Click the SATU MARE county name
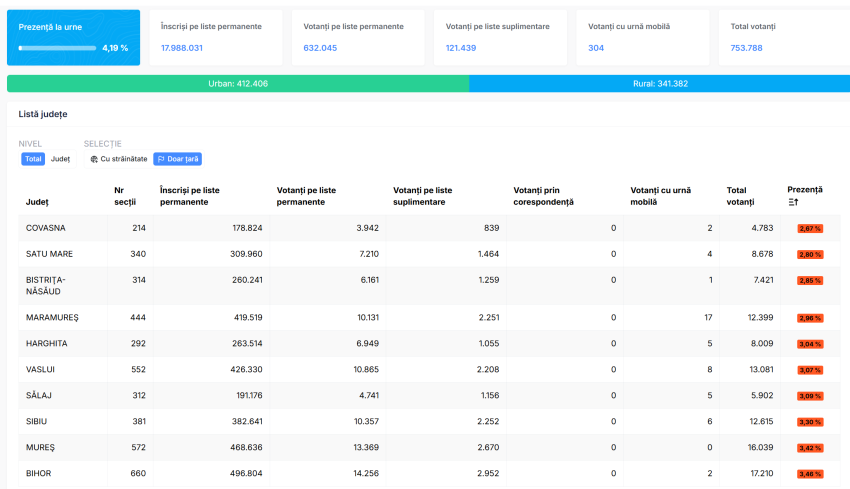This screenshot has height=489, width=850. pyautogui.click(x=49, y=254)
